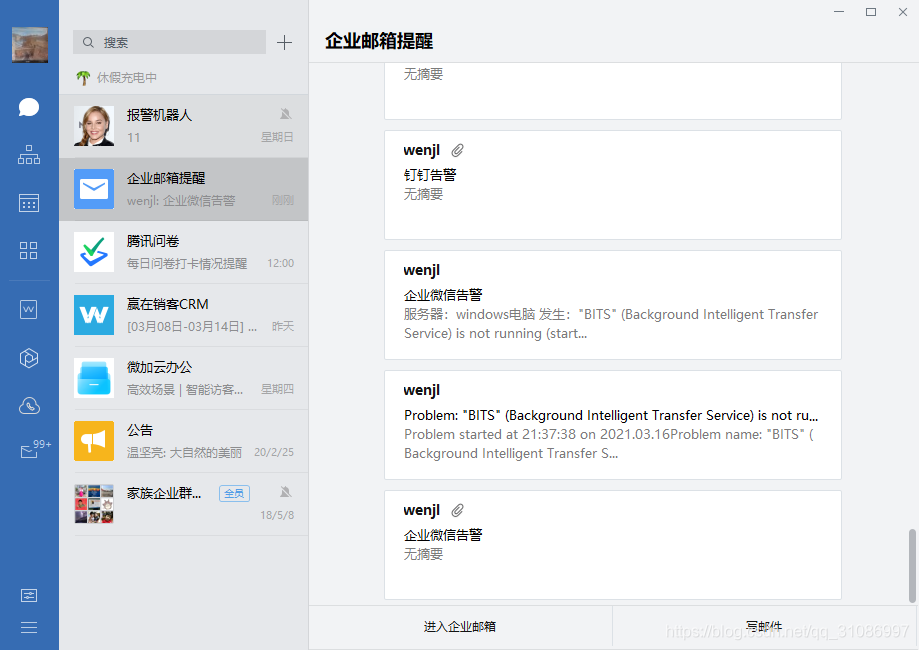
Task: Click the vertical scrollbar thumb
Action: pos(912,566)
